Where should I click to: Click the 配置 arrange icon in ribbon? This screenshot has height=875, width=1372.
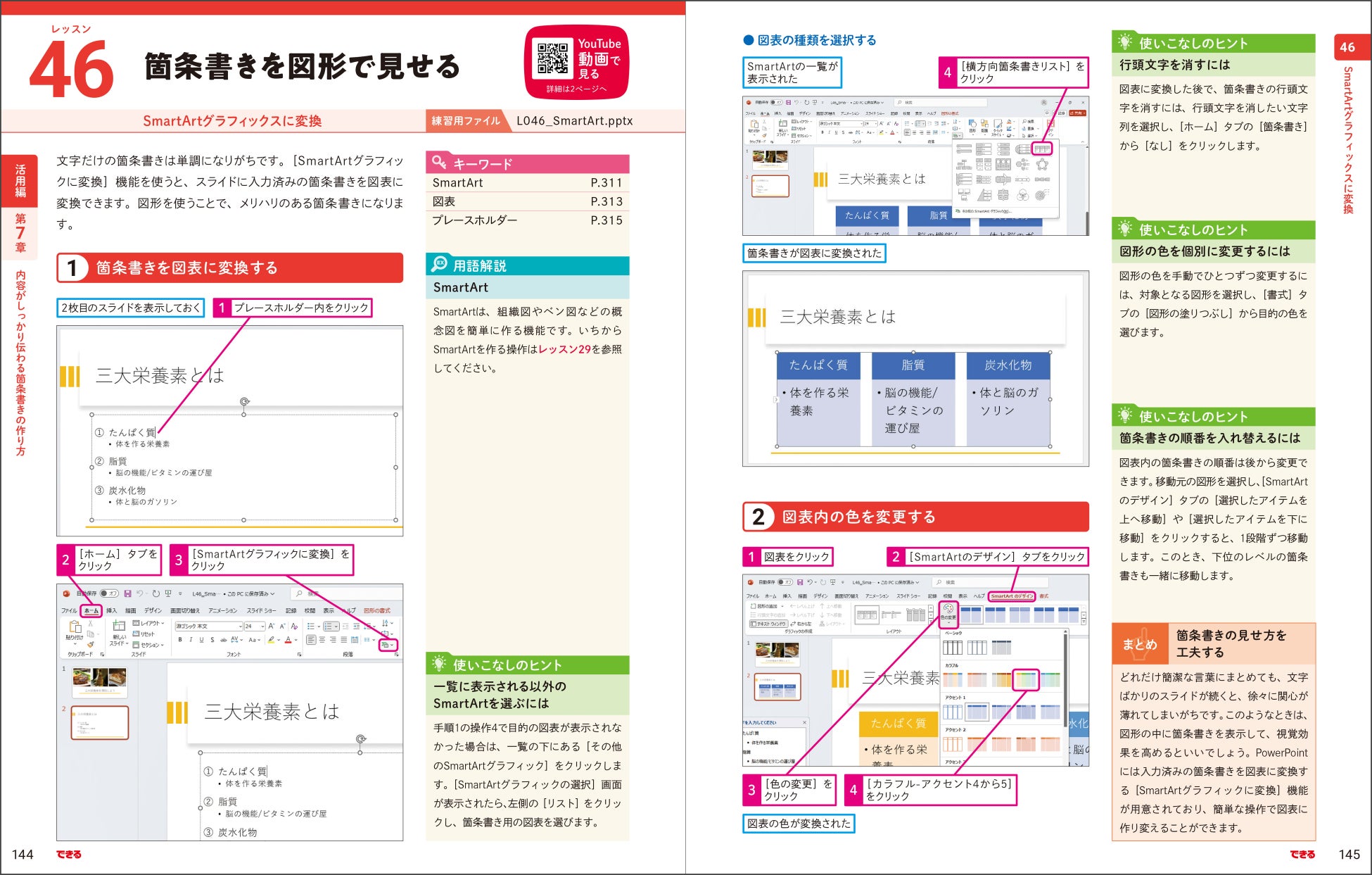(984, 124)
